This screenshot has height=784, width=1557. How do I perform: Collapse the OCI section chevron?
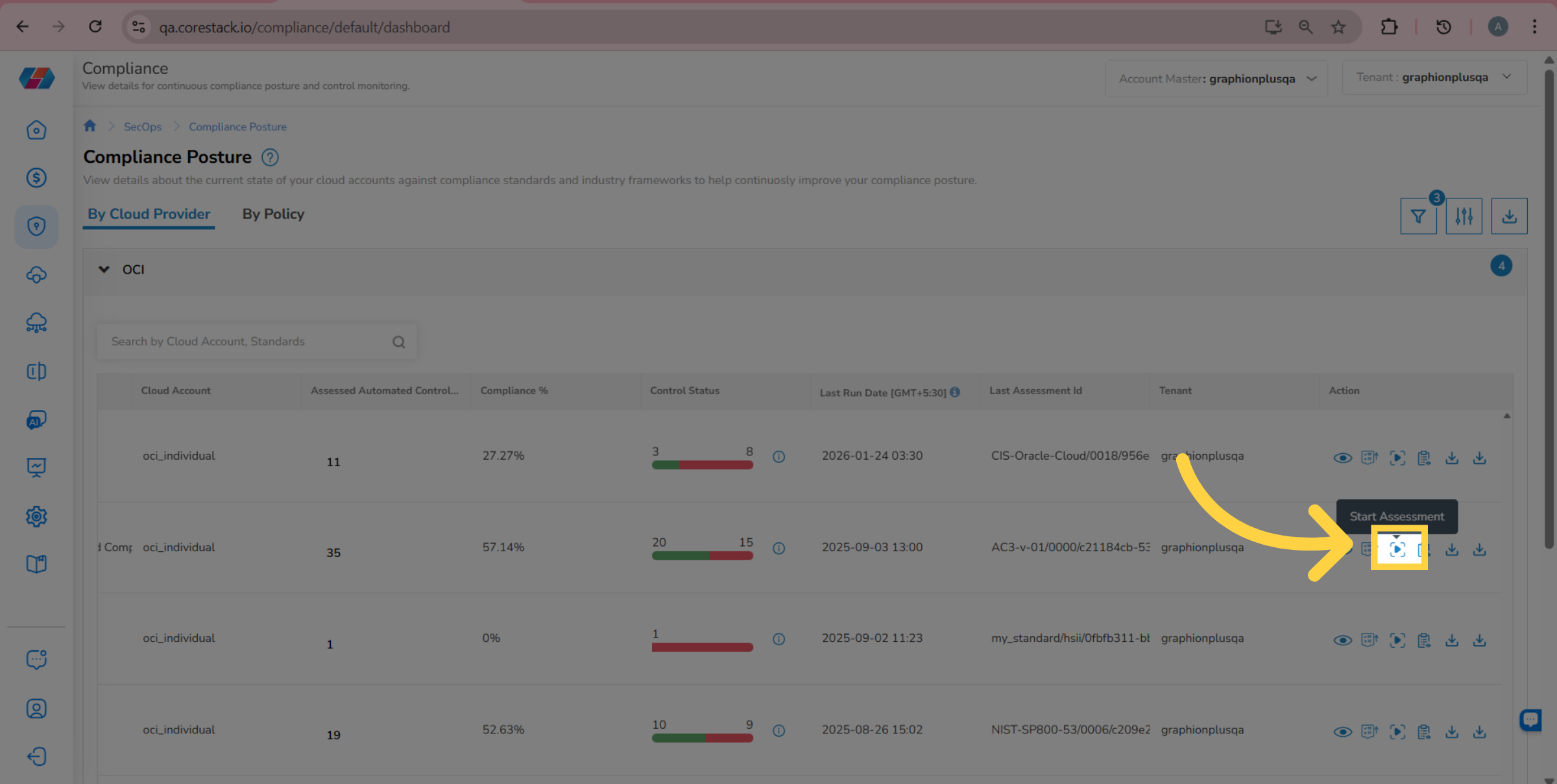coord(104,269)
